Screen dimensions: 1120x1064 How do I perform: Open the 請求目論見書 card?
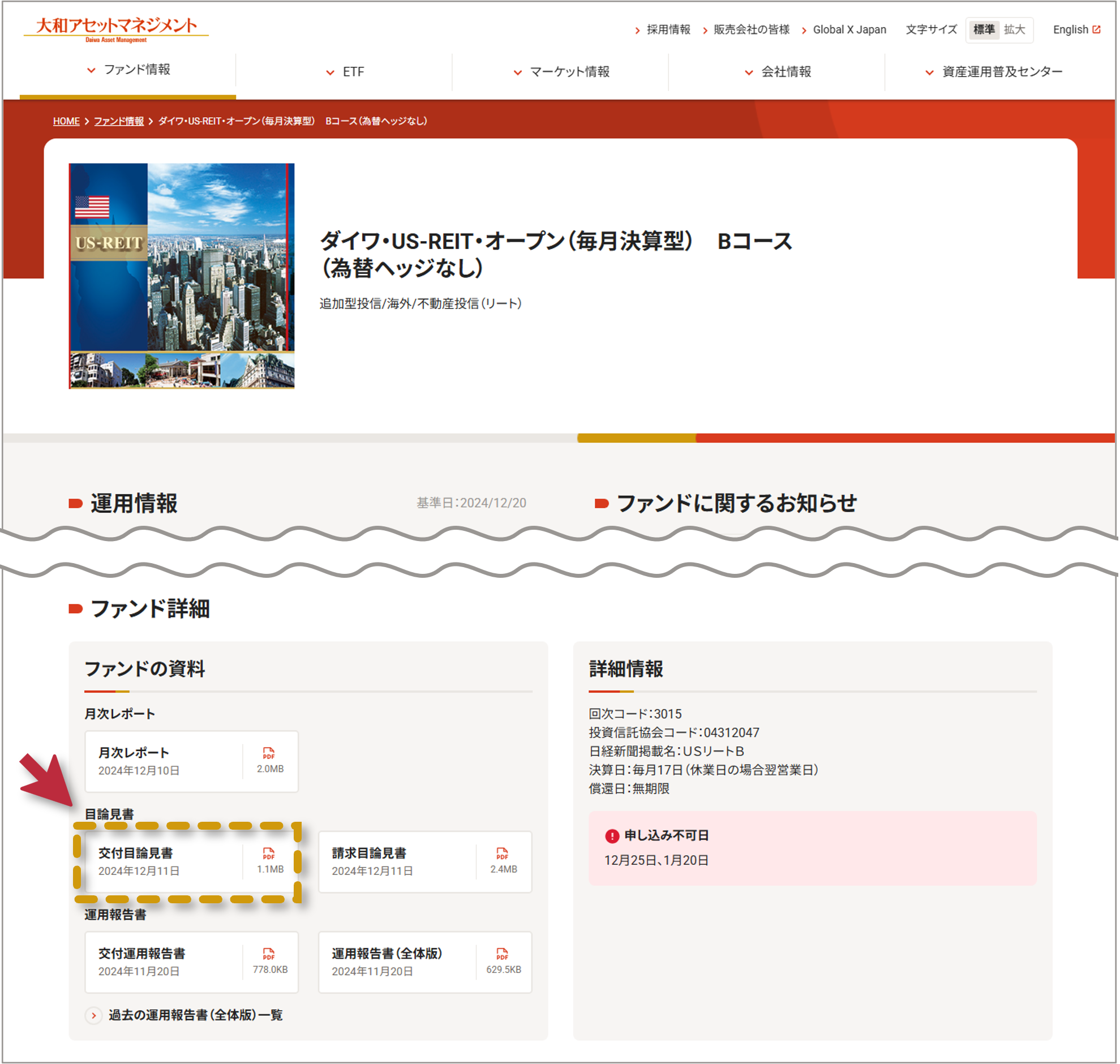point(426,863)
